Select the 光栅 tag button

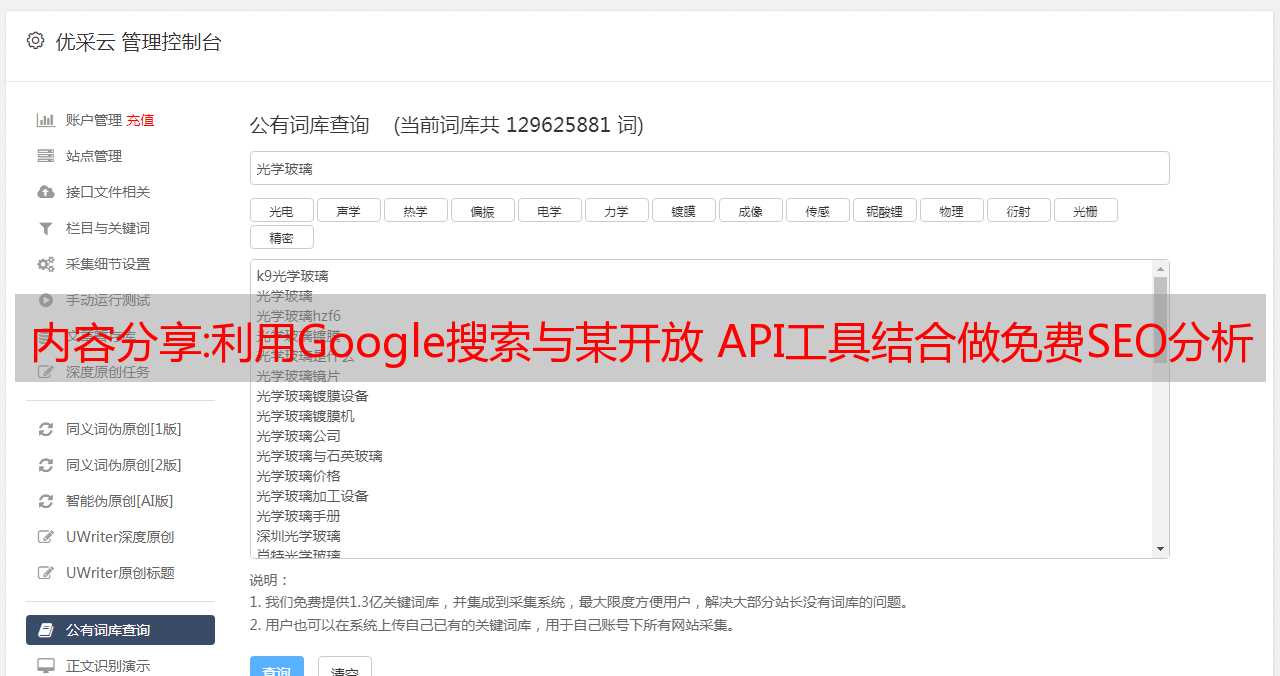point(1085,210)
